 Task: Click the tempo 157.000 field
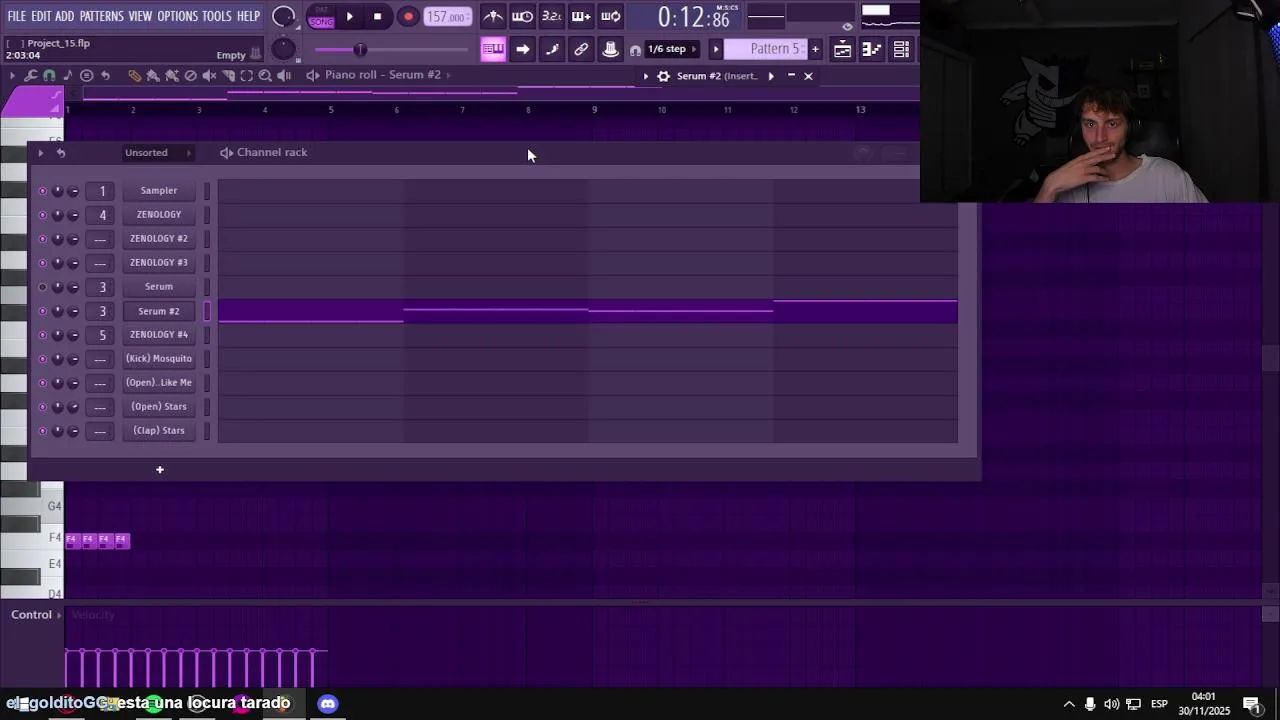446,17
